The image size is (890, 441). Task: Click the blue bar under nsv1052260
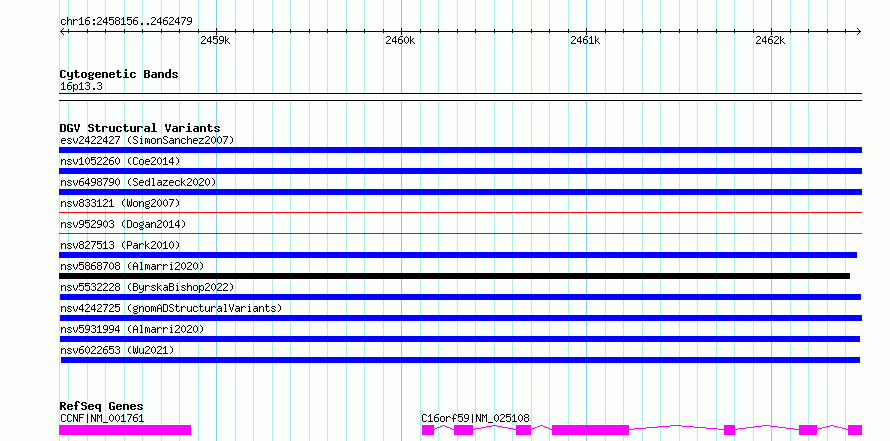coord(460,171)
